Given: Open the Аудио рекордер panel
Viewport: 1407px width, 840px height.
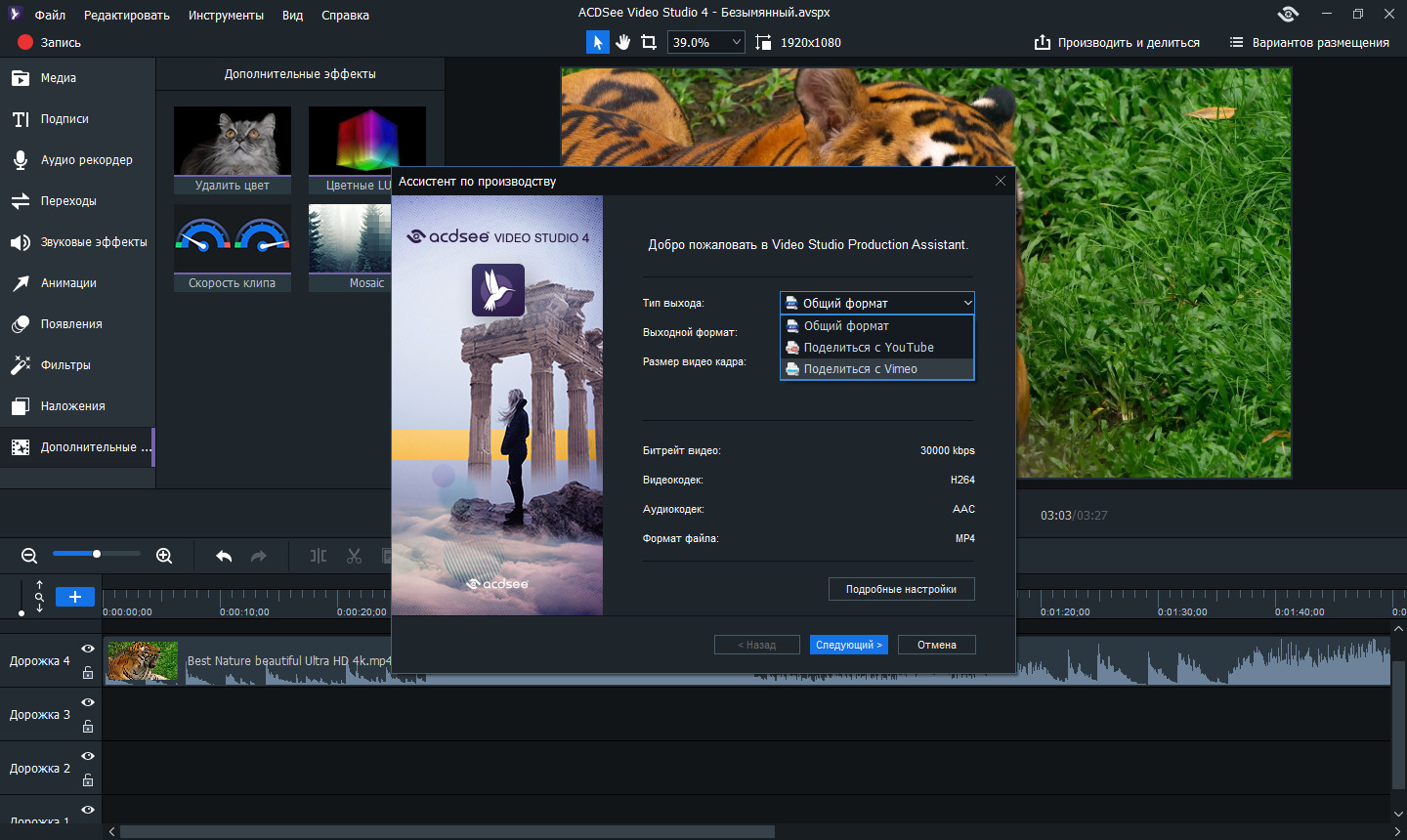Looking at the screenshot, I should coord(77,160).
